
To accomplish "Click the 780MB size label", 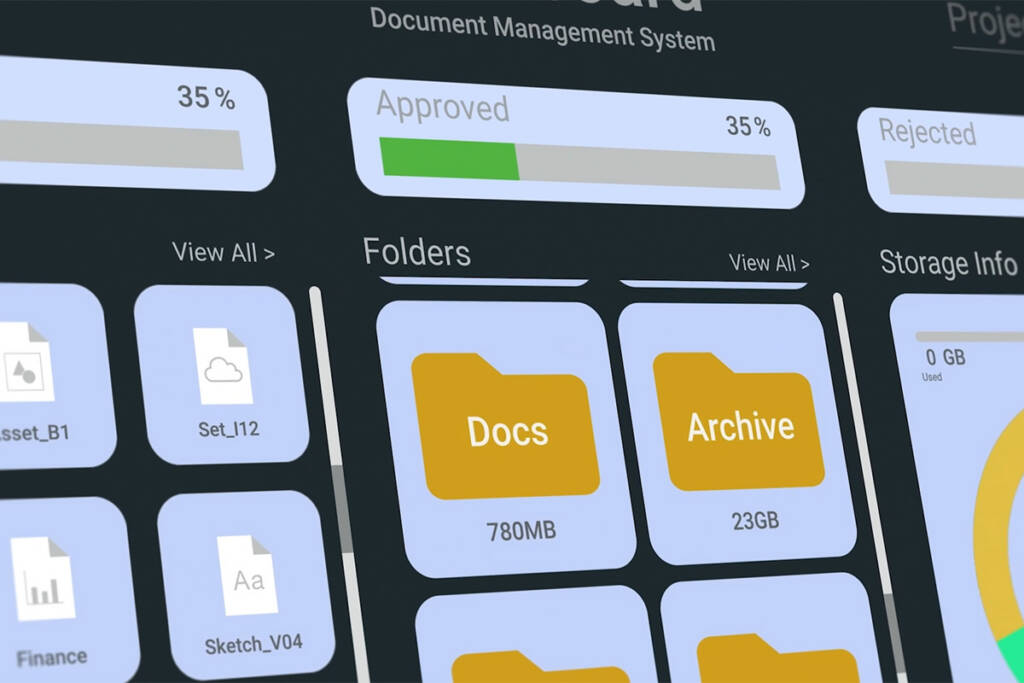I will tap(521, 531).
